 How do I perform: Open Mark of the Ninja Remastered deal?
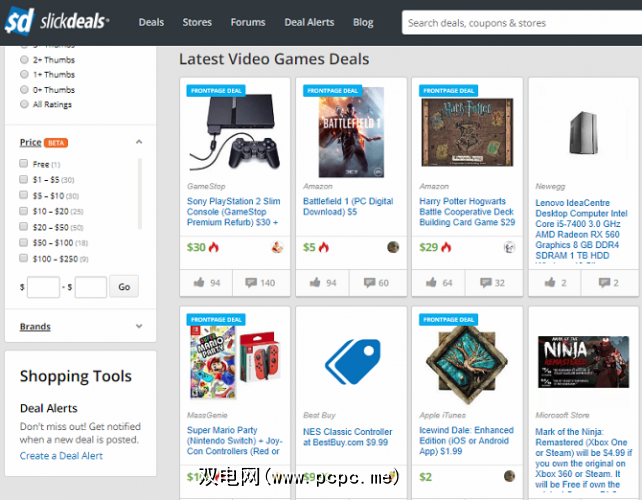click(583, 458)
